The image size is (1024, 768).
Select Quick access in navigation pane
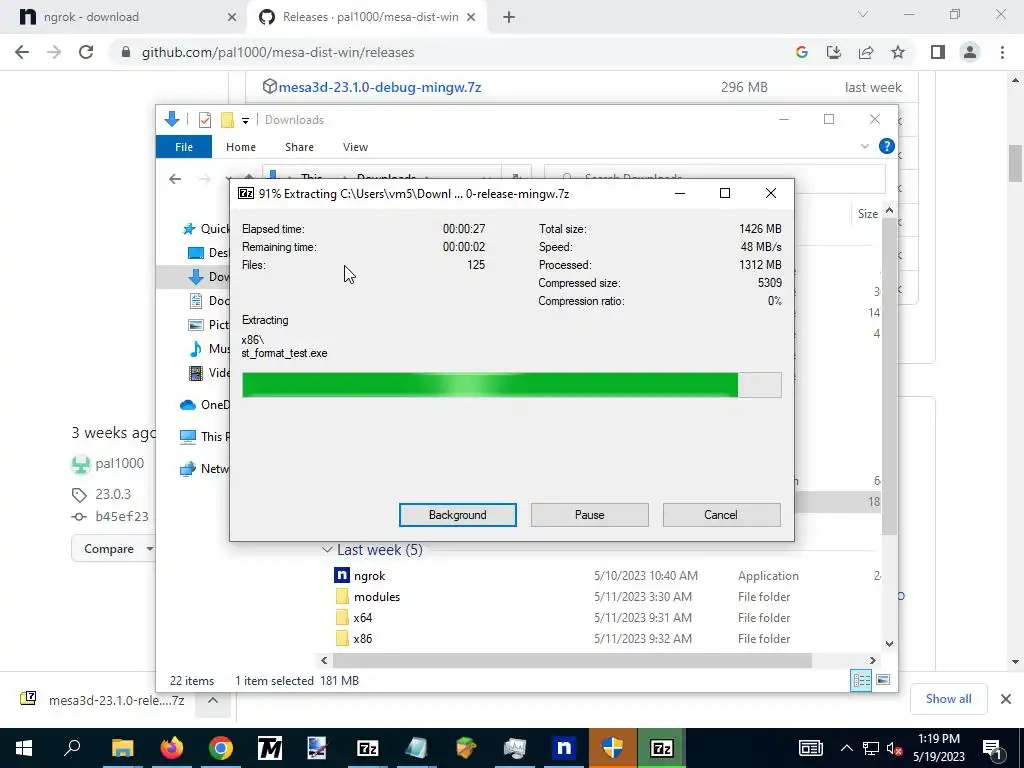pyautogui.click(x=205, y=229)
